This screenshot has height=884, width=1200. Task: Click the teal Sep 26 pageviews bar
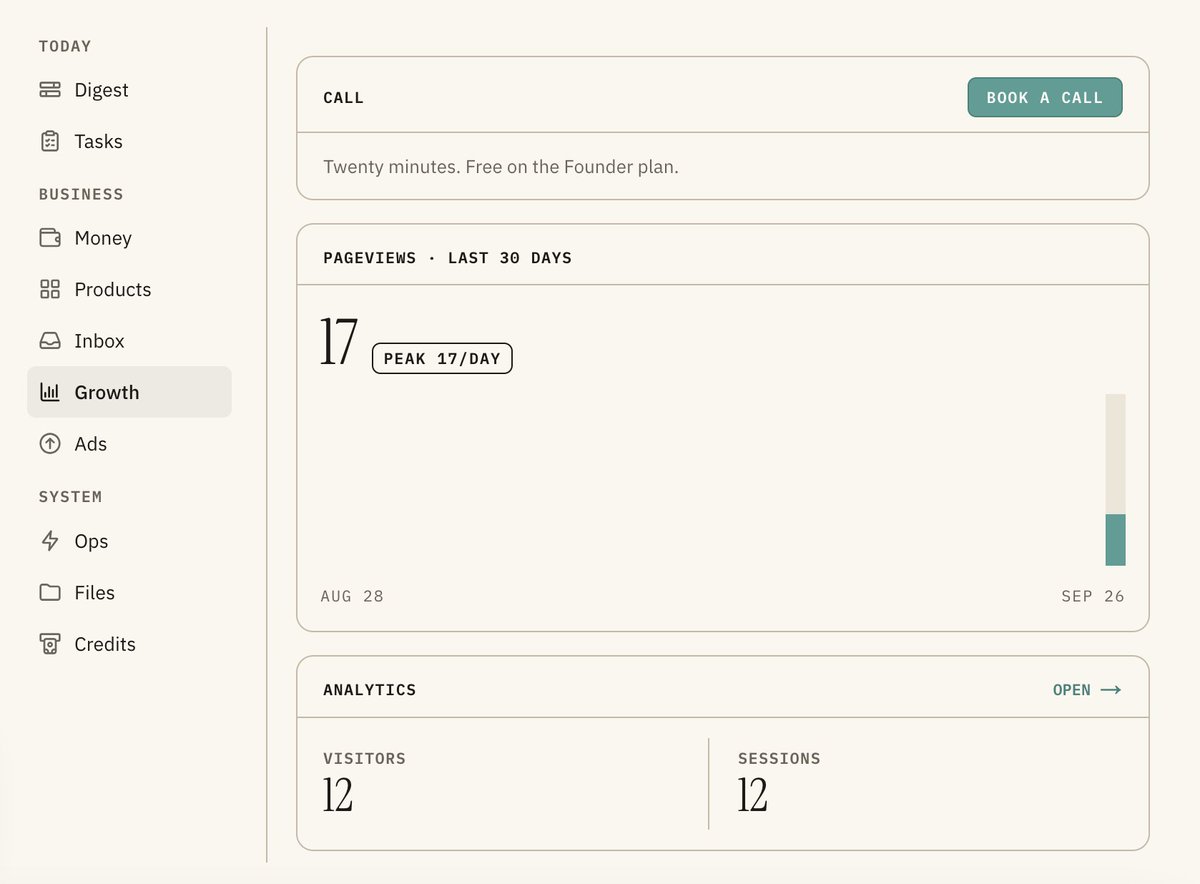1115,540
